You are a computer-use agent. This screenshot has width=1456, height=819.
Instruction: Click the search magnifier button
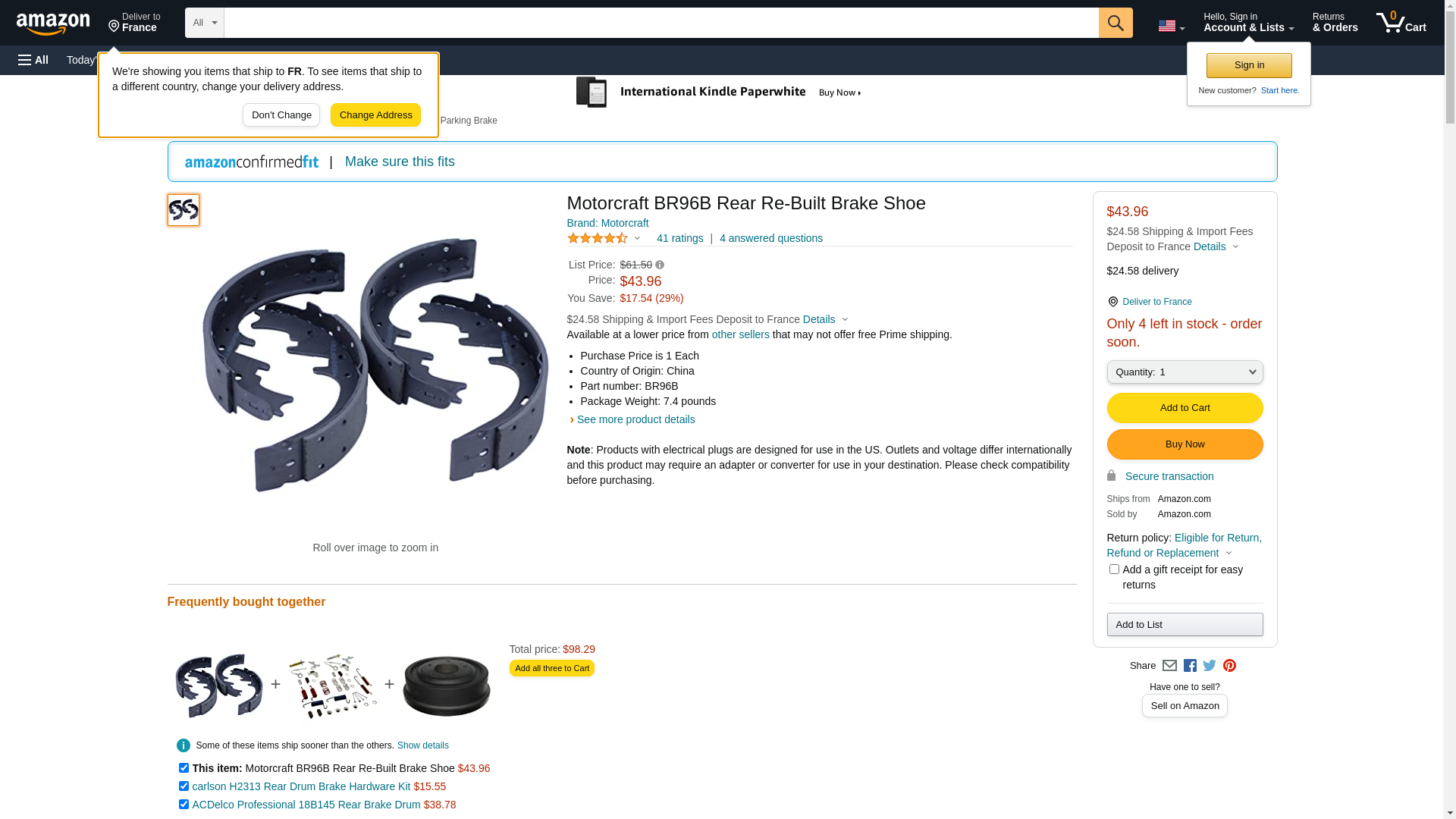coord(1115,23)
